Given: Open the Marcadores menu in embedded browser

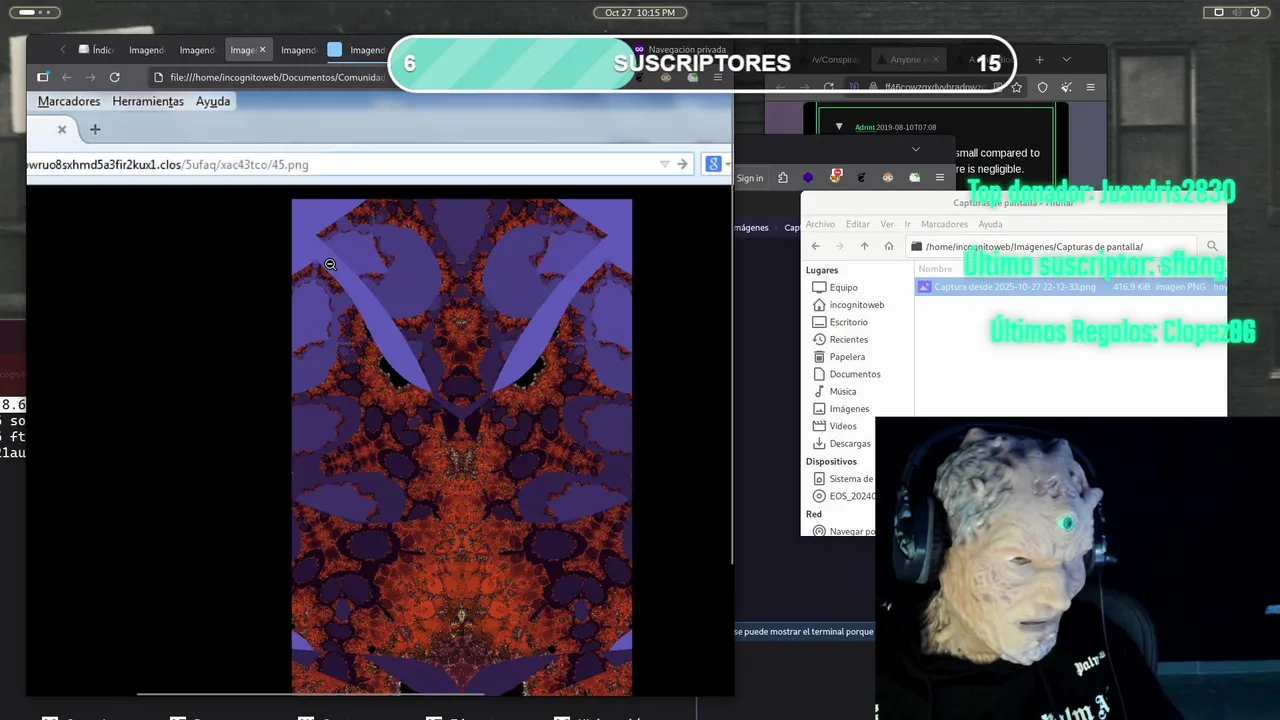Looking at the screenshot, I should coord(69,101).
